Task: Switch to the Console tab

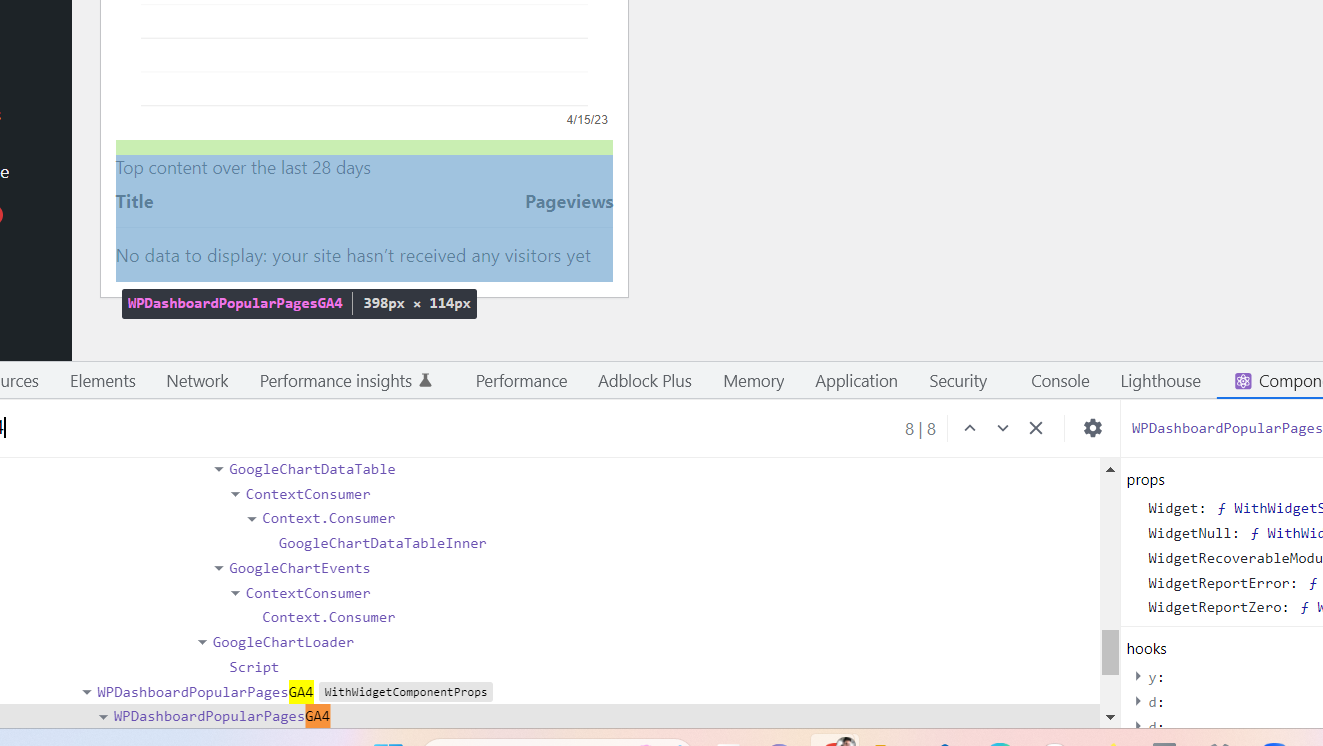Action: (x=1059, y=381)
